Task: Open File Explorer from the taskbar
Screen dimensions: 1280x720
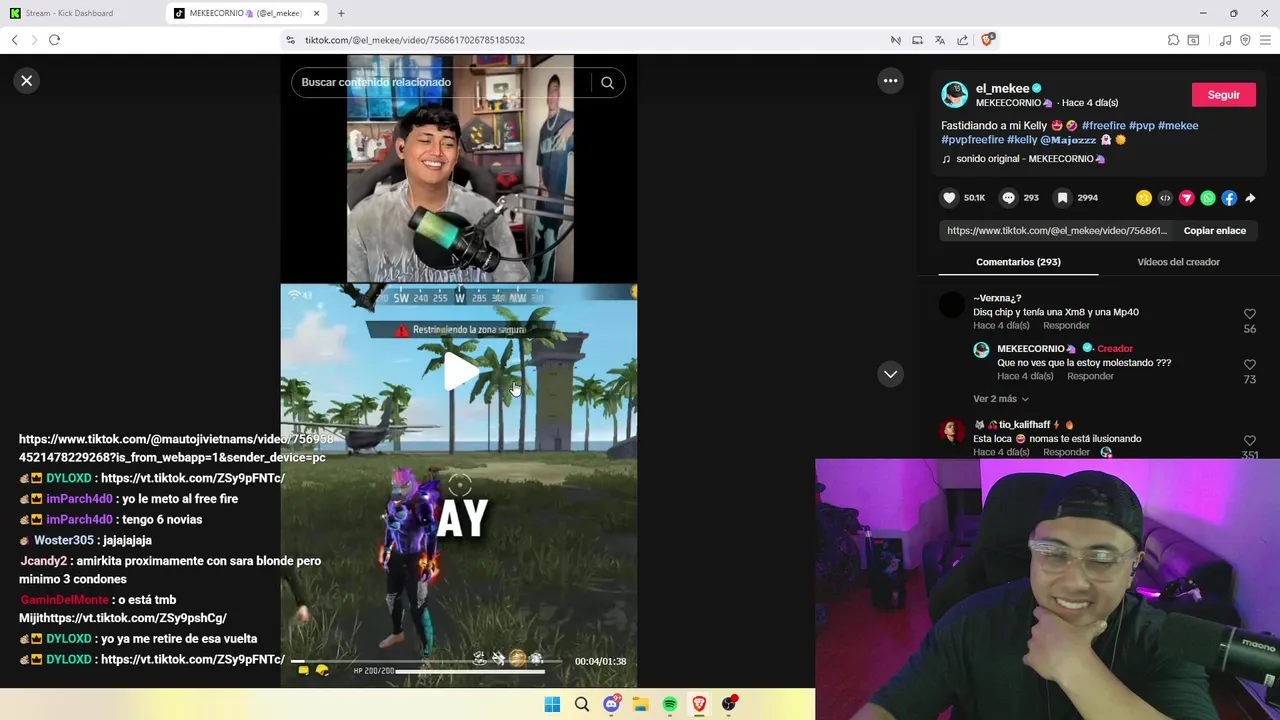Action: (640, 704)
